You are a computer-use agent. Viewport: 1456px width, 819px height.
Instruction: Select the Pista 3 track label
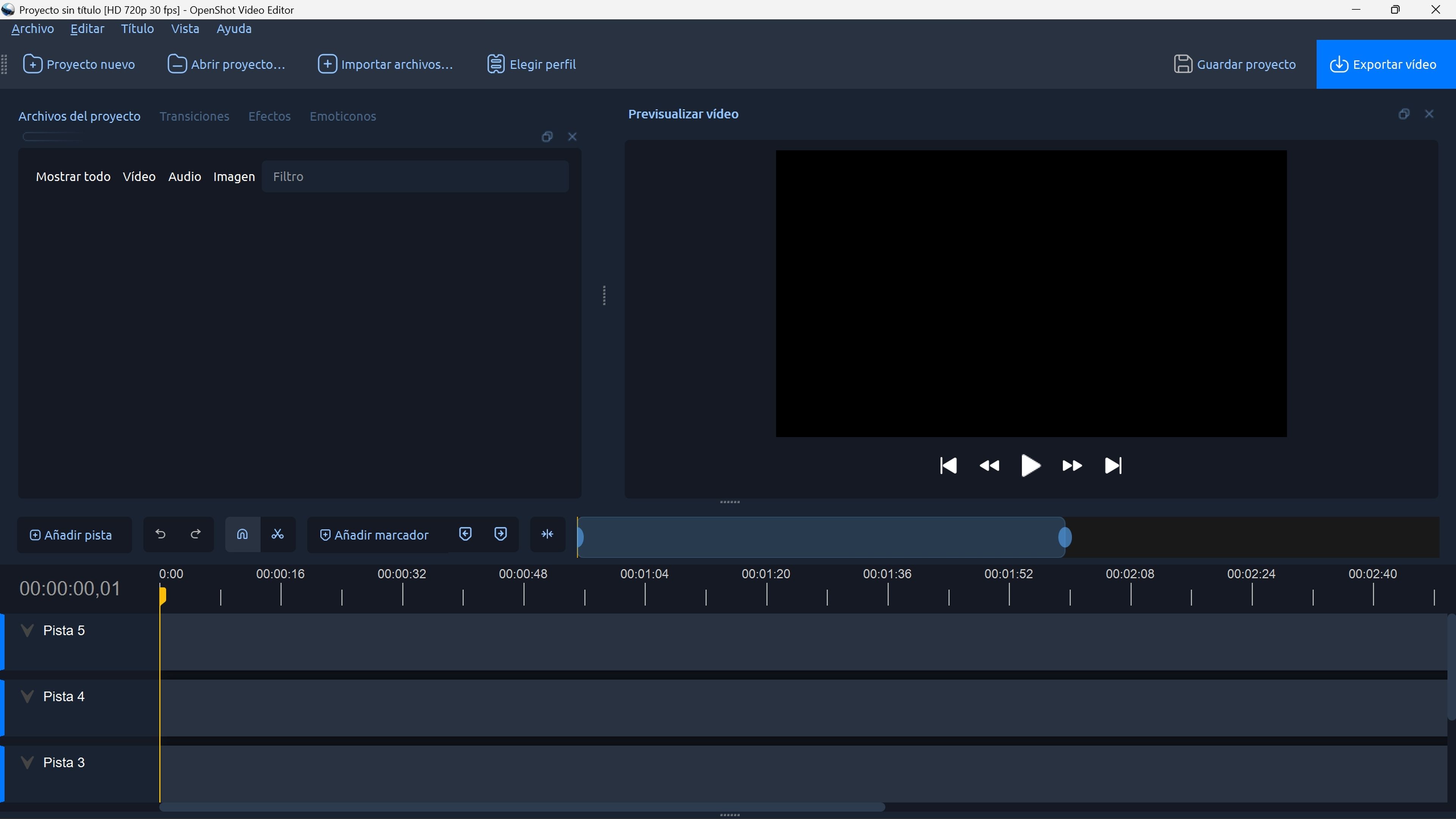tap(64, 763)
